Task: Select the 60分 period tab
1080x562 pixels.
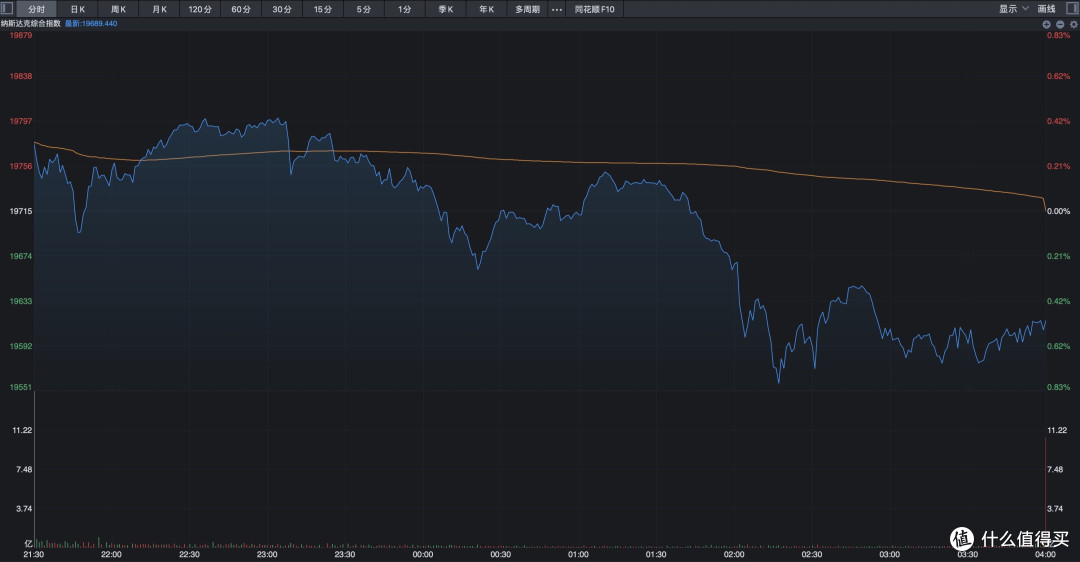Action: point(241,9)
